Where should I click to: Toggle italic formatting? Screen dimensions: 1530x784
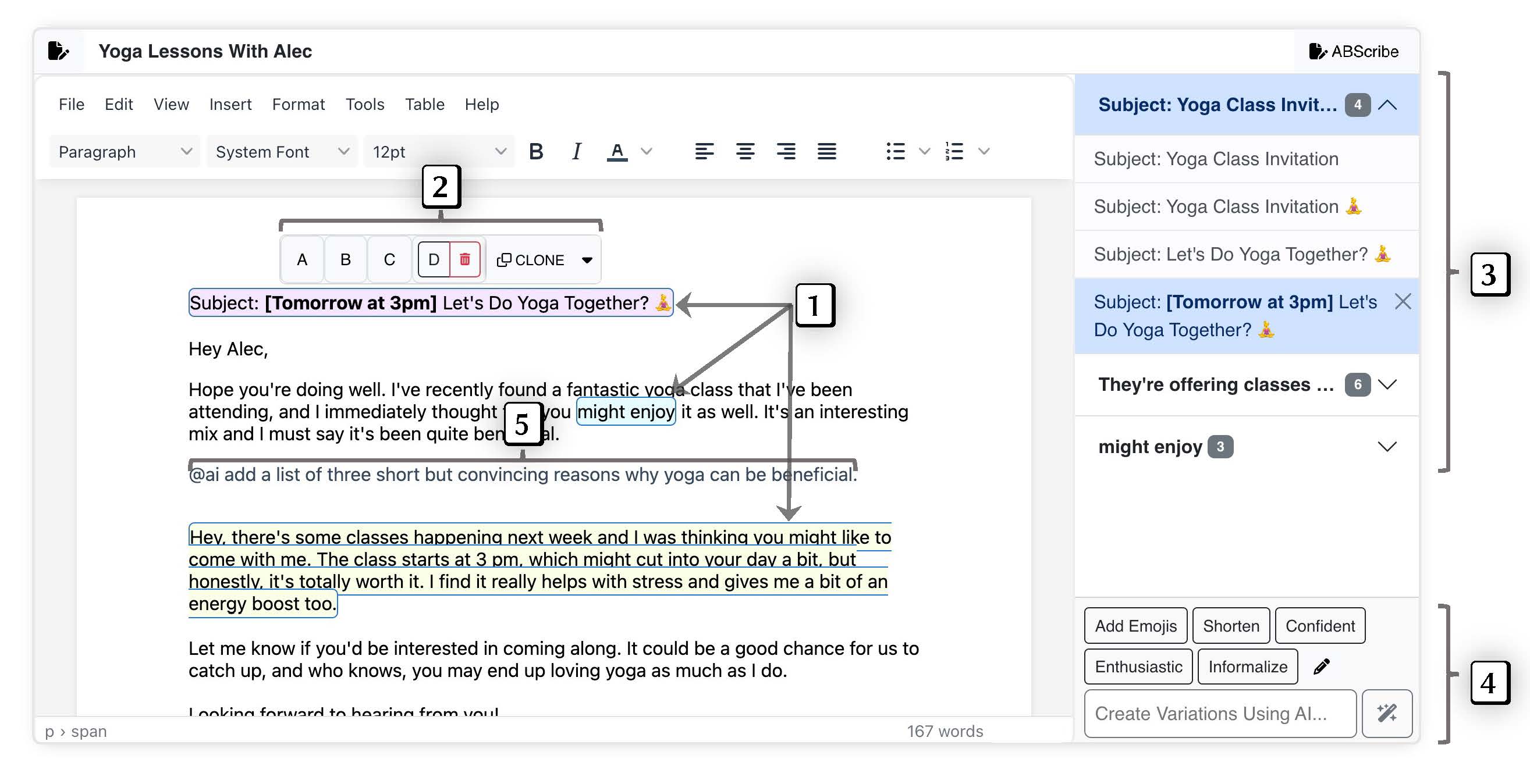click(x=576, y=152)
